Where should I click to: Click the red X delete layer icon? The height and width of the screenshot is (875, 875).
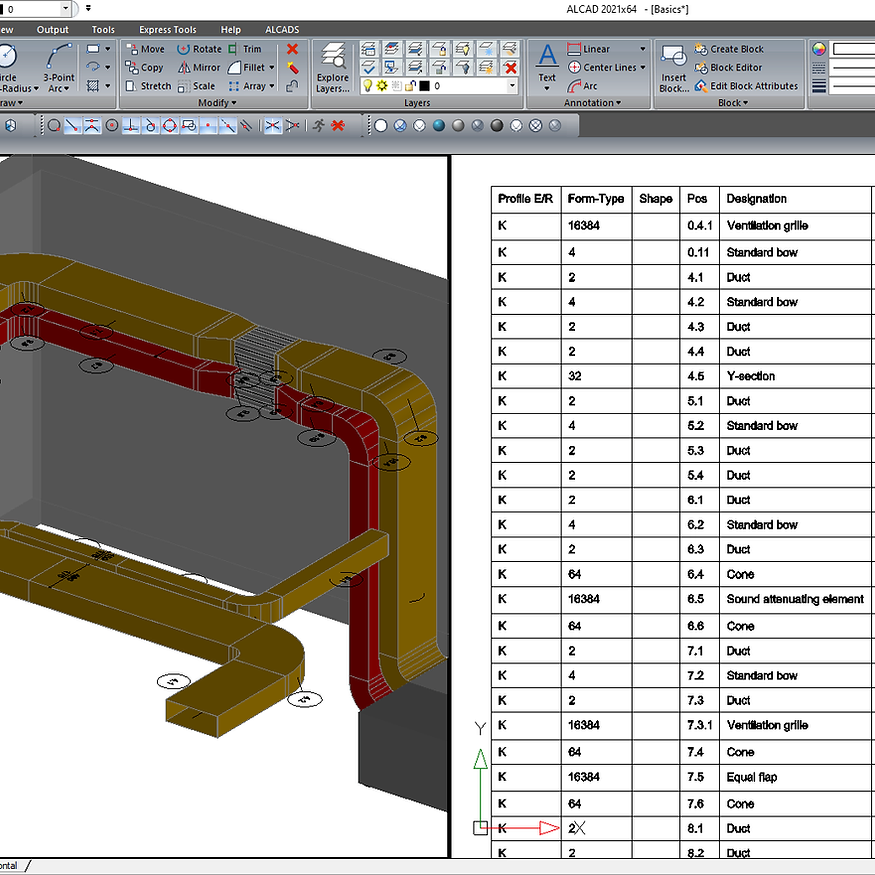pyautogui.click(x=510, y=68)
